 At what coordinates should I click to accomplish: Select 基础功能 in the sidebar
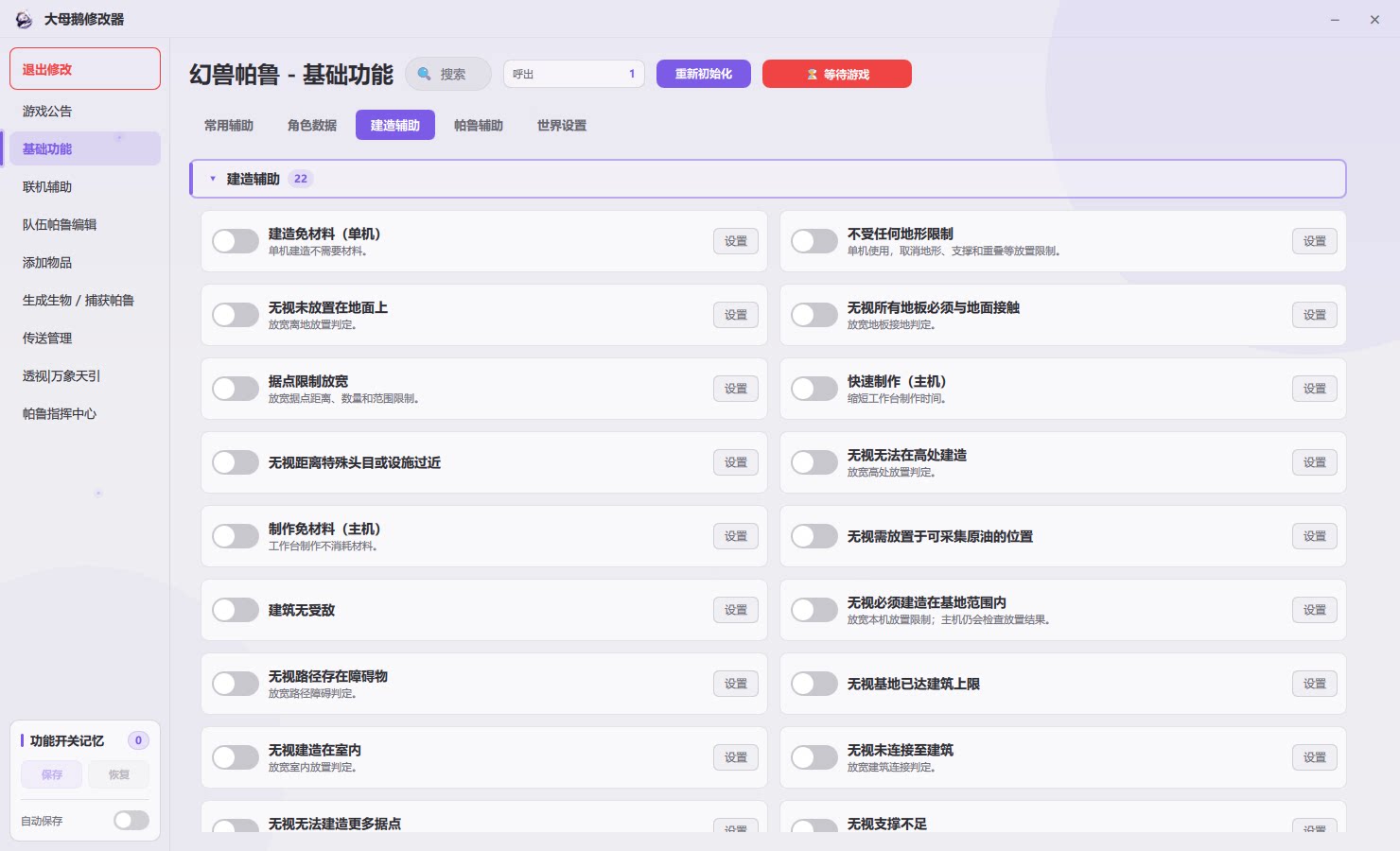[85, 148]
